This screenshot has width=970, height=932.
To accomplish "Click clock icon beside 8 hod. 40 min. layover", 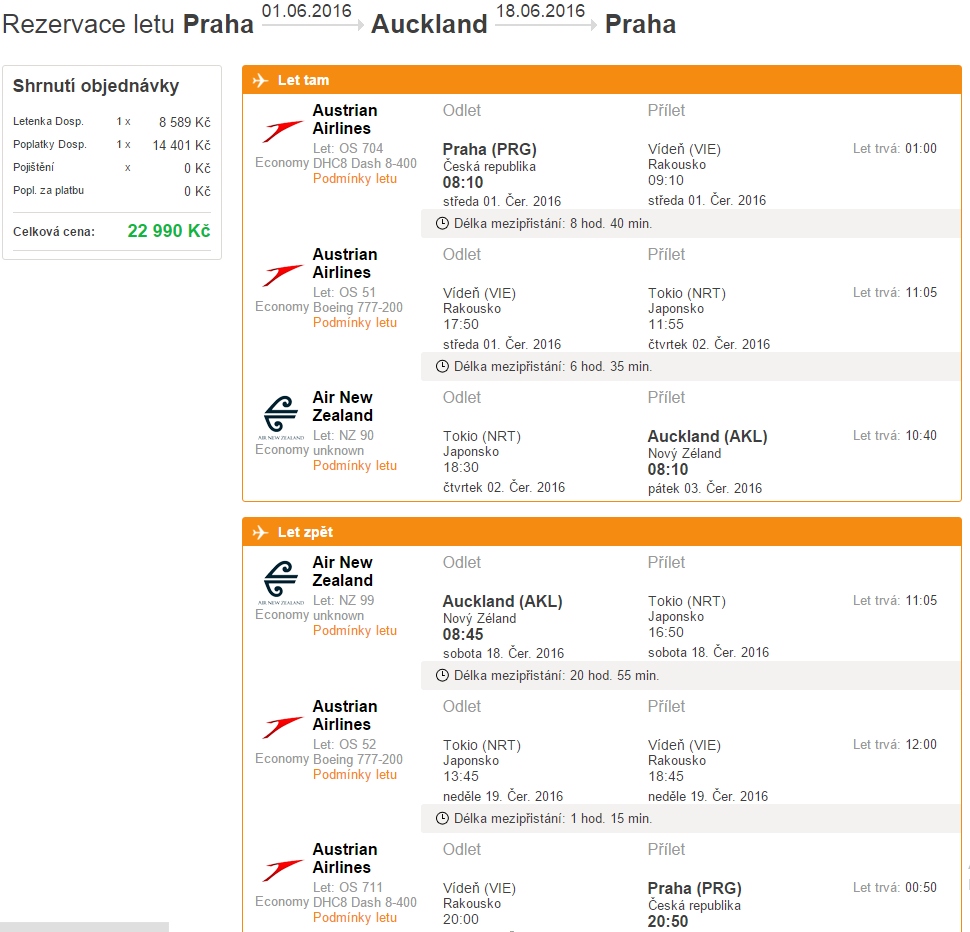I will (442, 223).
